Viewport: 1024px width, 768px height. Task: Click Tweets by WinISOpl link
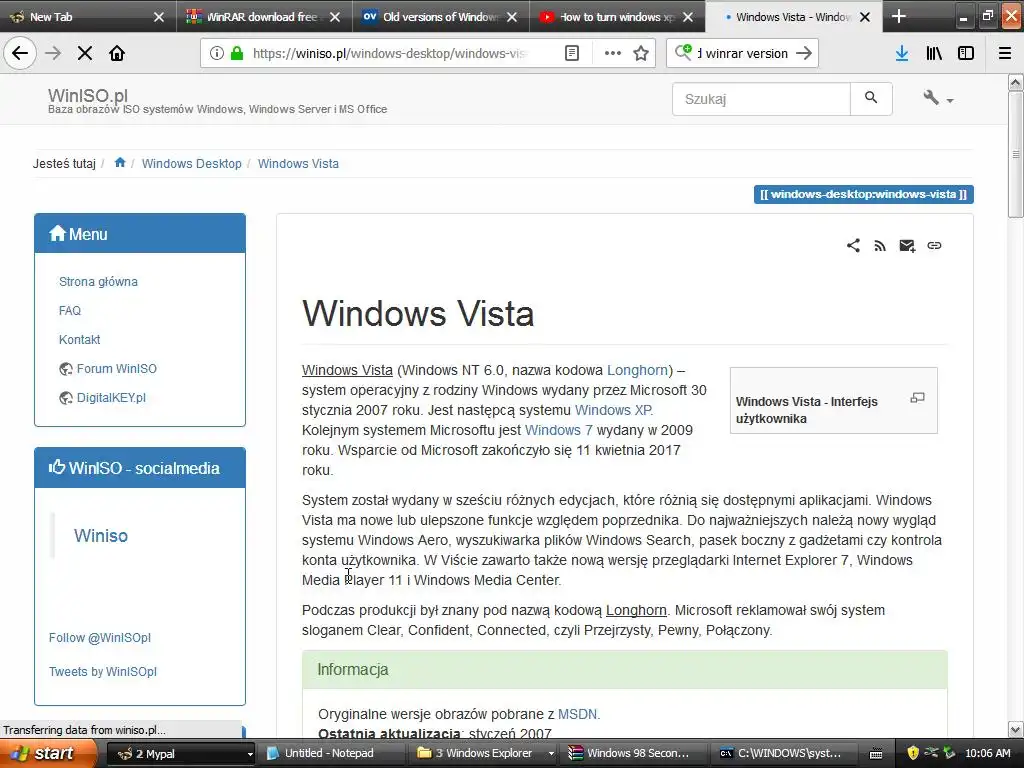tap(103, 672)
